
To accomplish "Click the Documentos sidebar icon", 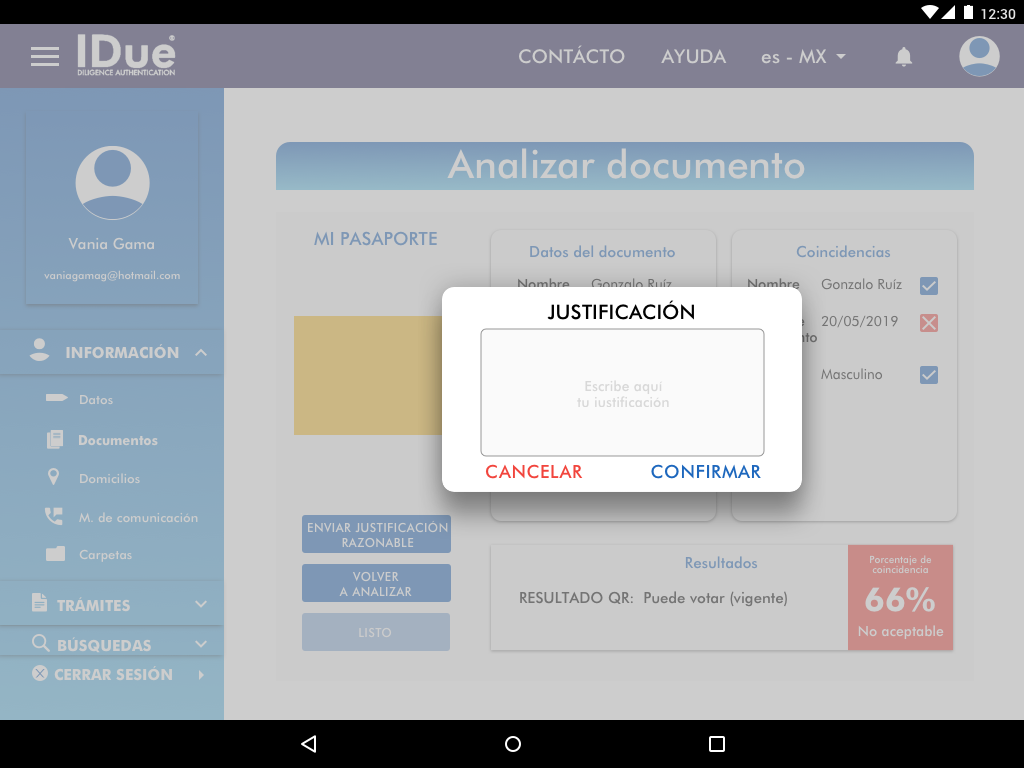I will (x=55, y=440).
